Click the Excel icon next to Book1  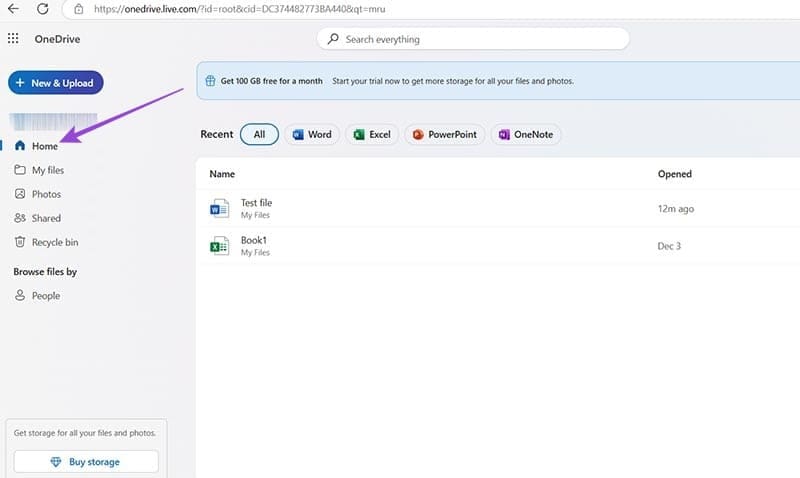219,246
